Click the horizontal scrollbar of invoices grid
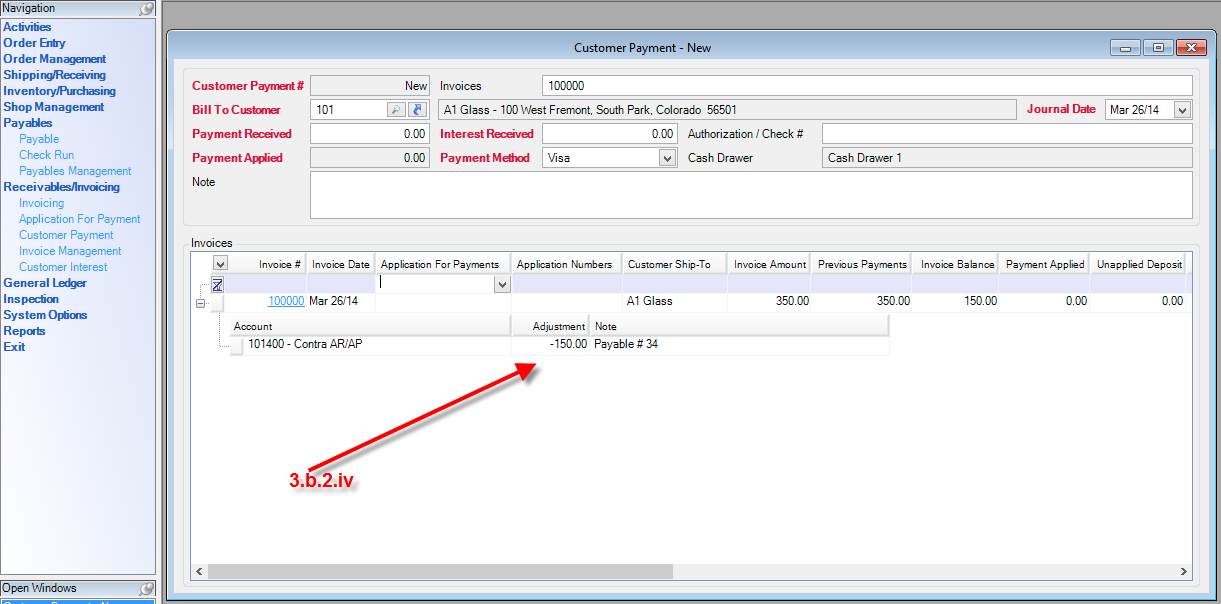This screenshot has height=604, width=1221. click(440, 571)
